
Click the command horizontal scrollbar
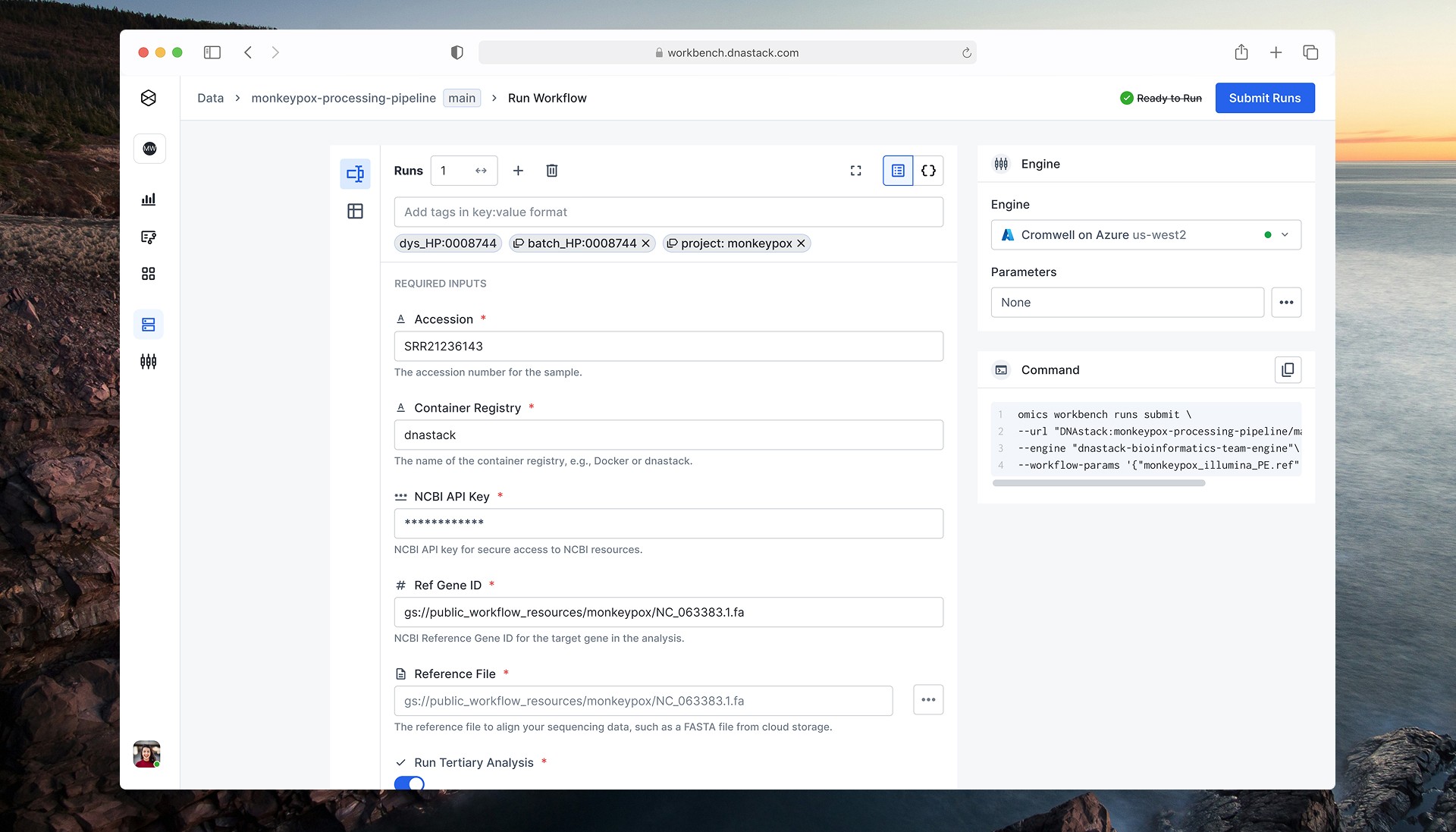point(1099,483)
